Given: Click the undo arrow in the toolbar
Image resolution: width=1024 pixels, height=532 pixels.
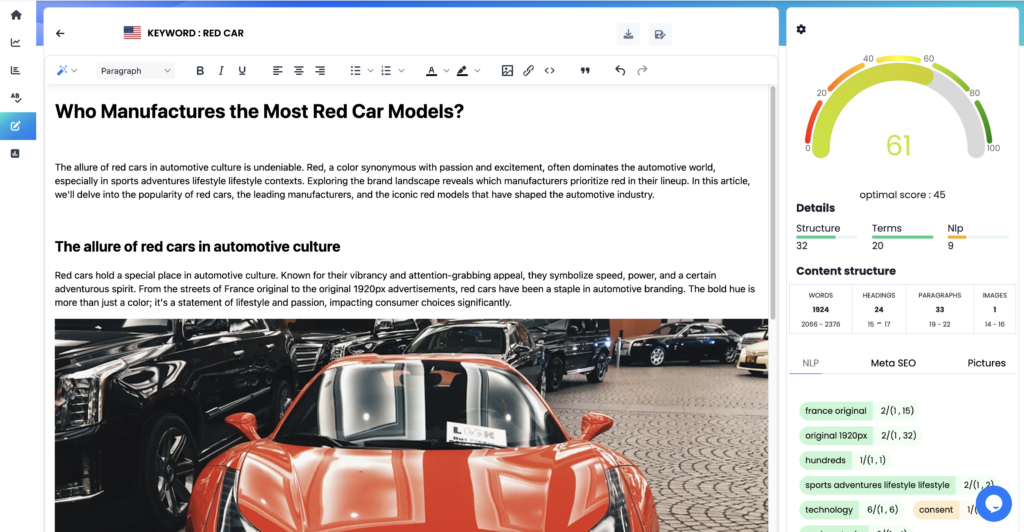Looking at the screenshot, I should tap(620, 71).
